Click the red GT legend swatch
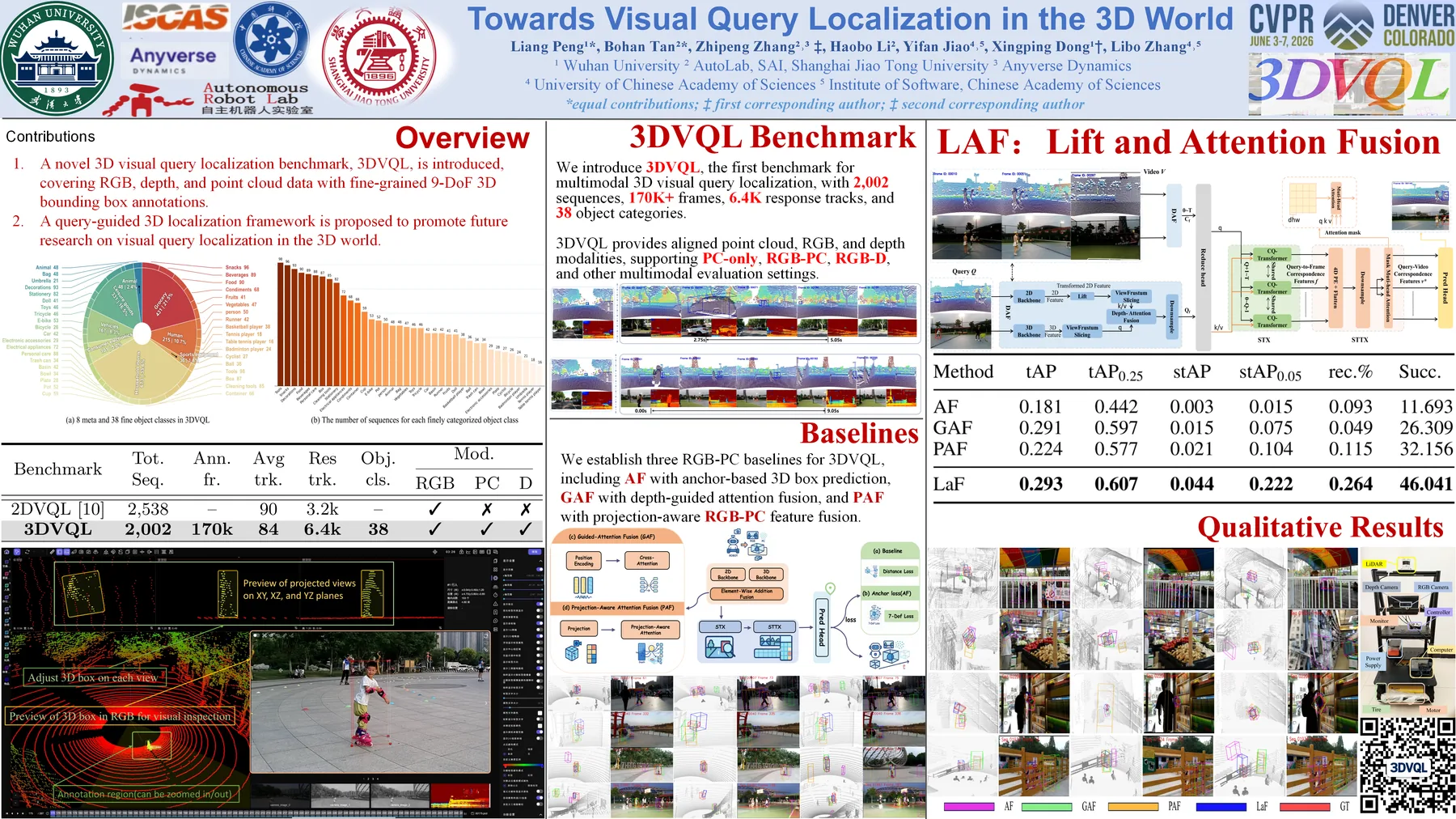Screen dimensions: 1456x819 click(1306, 807)
